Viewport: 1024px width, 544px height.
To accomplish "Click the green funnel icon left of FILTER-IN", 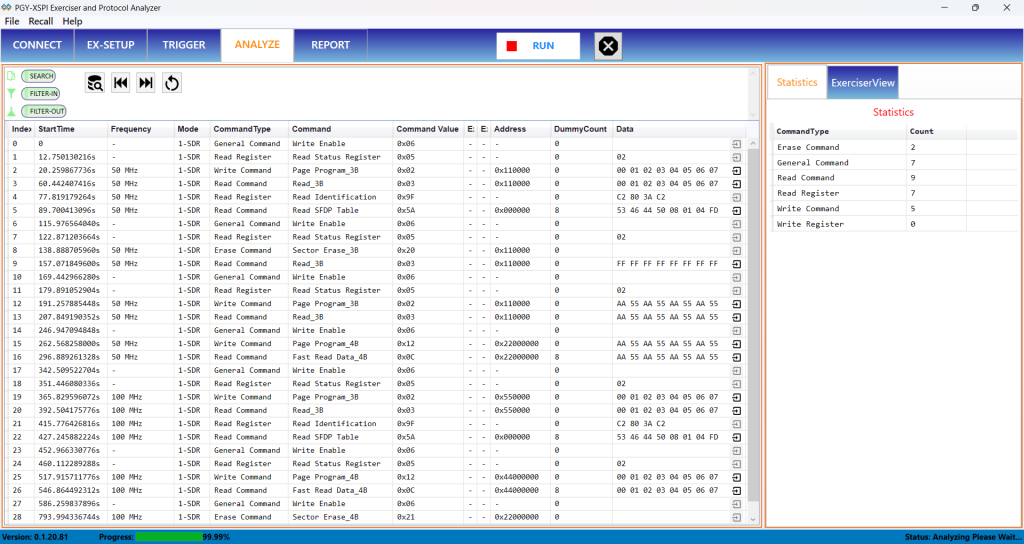I will tap(10, 93).
